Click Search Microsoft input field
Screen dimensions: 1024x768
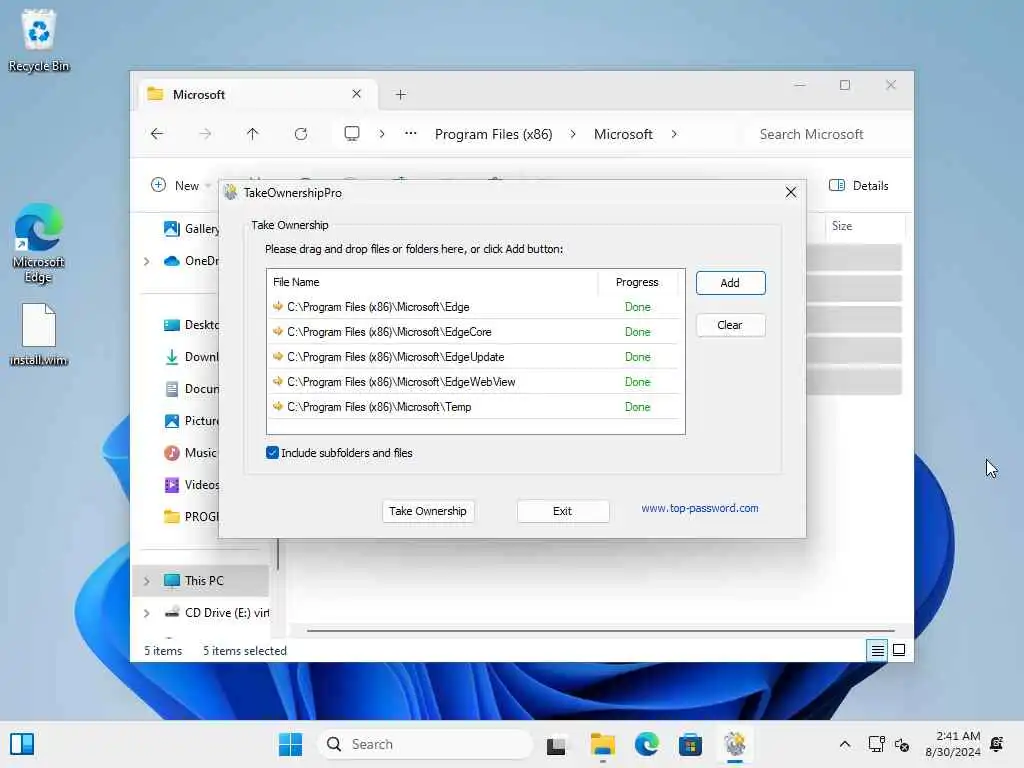coord(826,134)
